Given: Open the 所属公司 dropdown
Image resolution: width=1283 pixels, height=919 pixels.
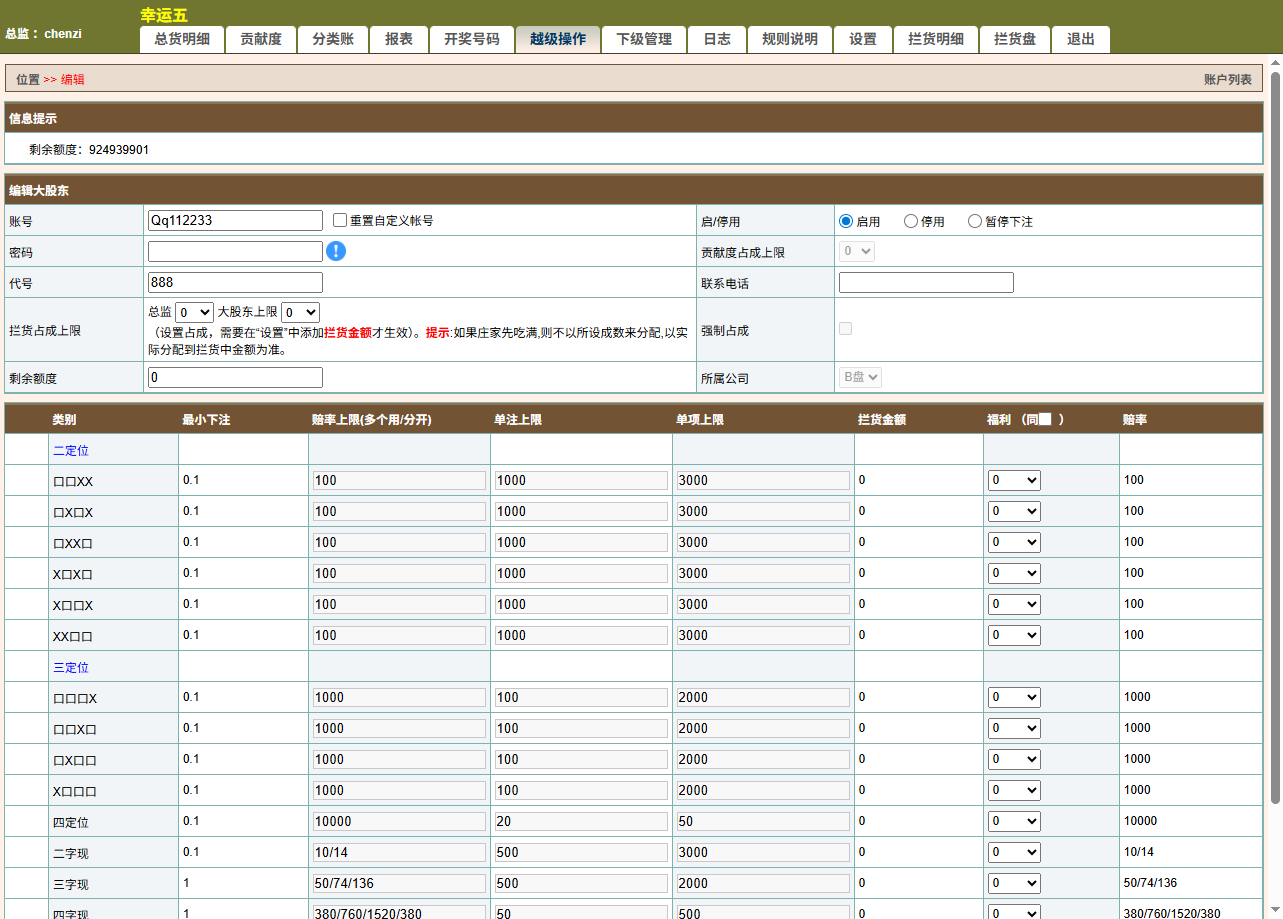Looking at the screenshot, I should coord(859,378).
